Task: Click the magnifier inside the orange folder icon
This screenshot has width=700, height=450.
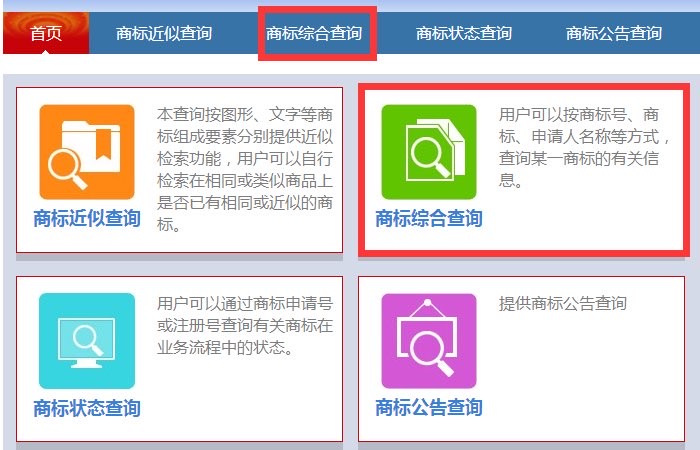Action: pyautogui.click(x=67, y=169)
